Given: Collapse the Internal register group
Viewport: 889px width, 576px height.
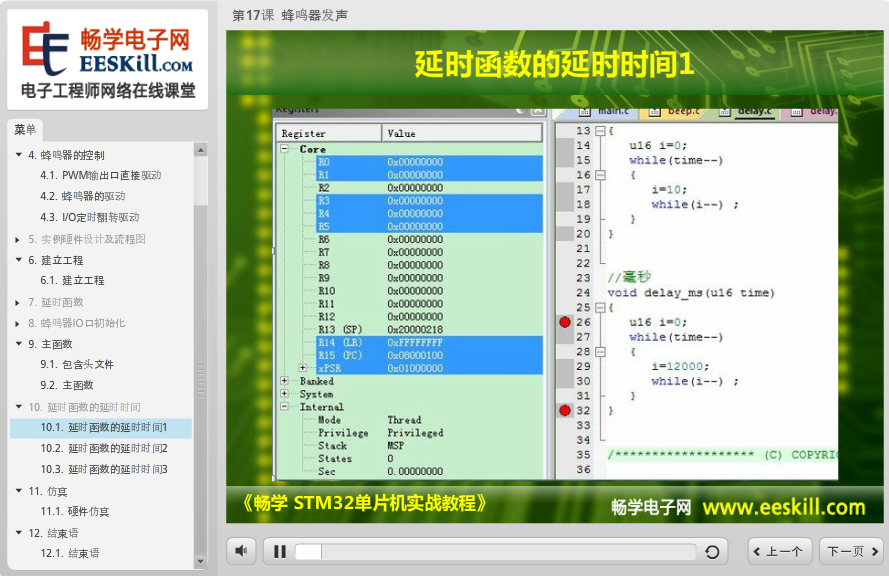Looking at the screenshot, I should click(x=285, y=406).
